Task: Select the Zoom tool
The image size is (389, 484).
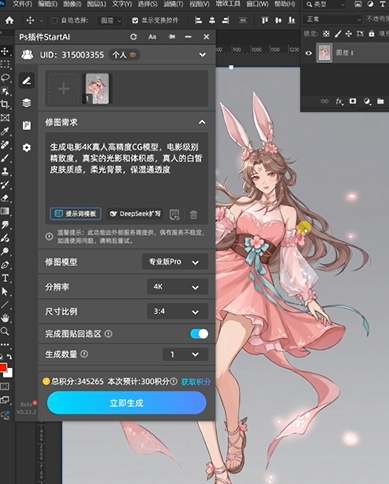Action: pyautogui.click(x=5, y=331)
